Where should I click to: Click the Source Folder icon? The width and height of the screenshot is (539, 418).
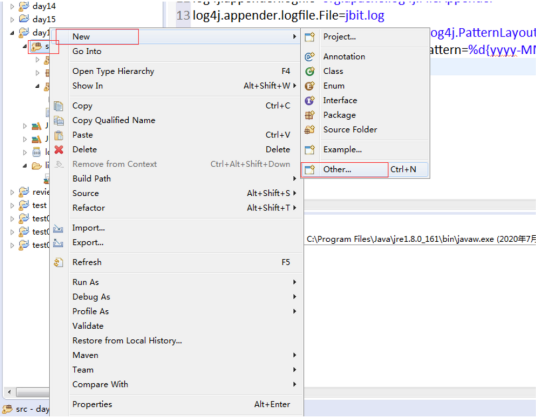point(310,130)
